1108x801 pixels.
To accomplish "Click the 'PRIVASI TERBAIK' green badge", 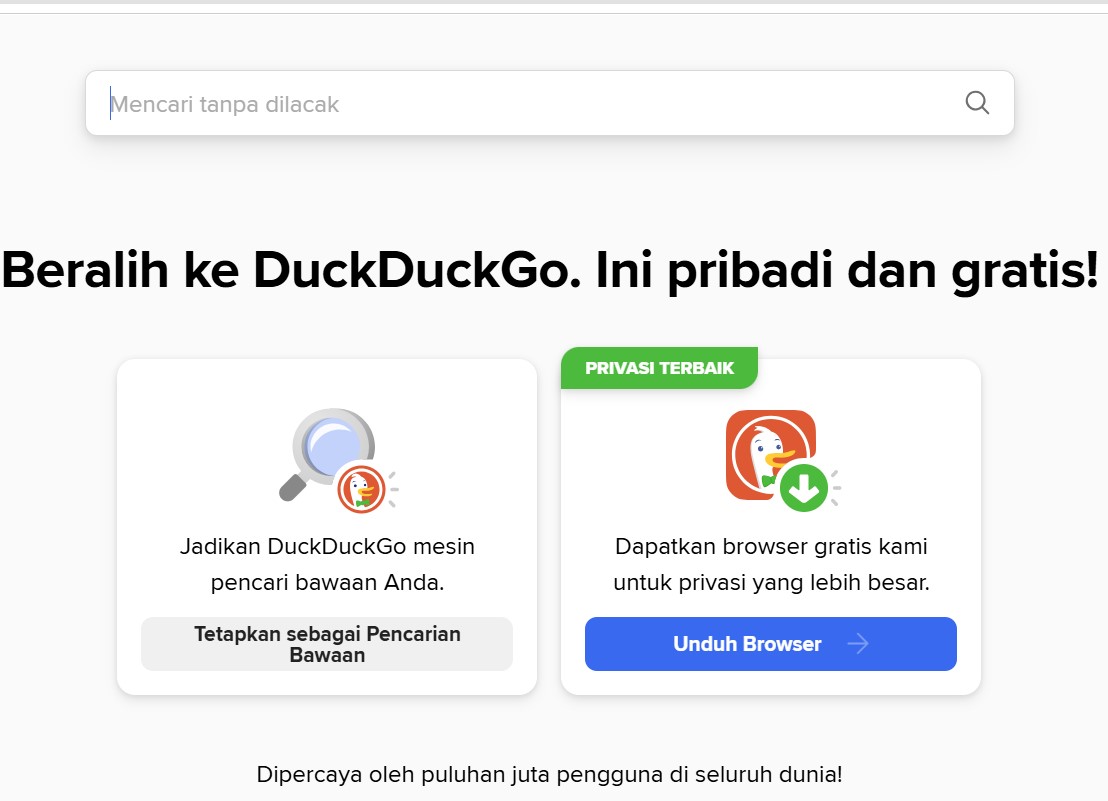I will (659, 368).
